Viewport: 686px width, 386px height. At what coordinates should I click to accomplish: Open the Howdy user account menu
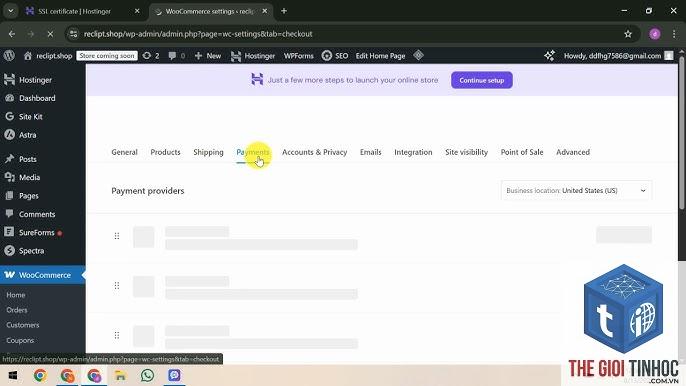pos(618,56)
